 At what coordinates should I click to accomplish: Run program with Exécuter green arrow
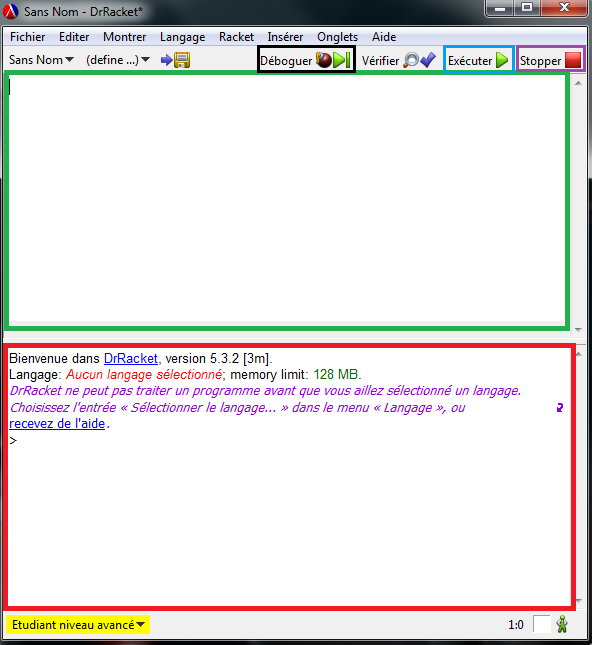[478, 60]
